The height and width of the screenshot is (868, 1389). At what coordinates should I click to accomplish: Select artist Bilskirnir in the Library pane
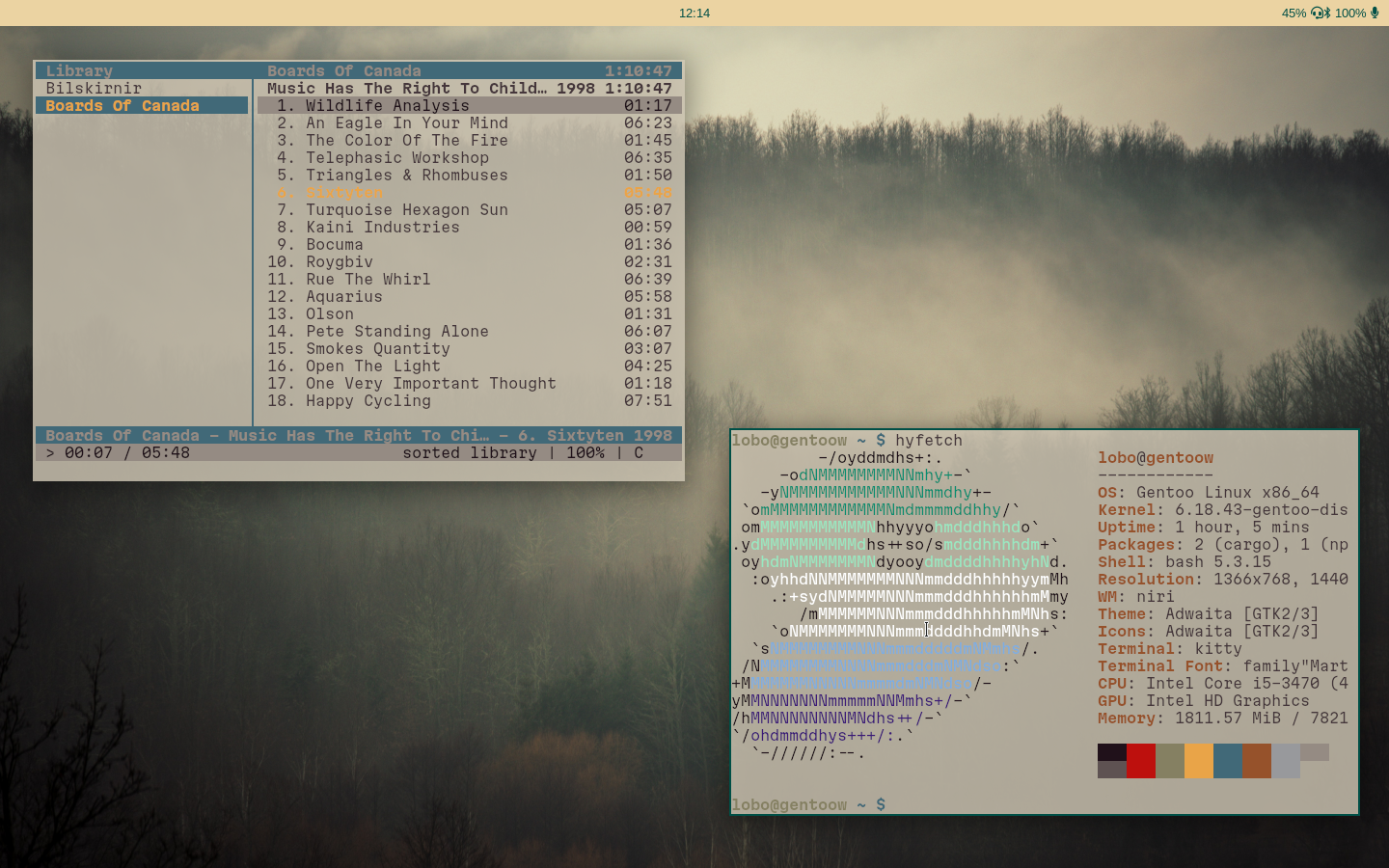point(143,88)
